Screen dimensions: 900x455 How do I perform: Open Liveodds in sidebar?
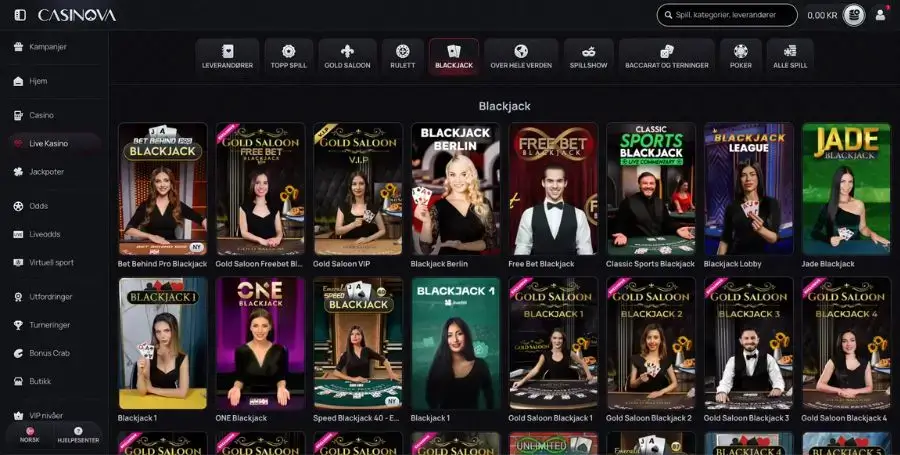point(55,234)
